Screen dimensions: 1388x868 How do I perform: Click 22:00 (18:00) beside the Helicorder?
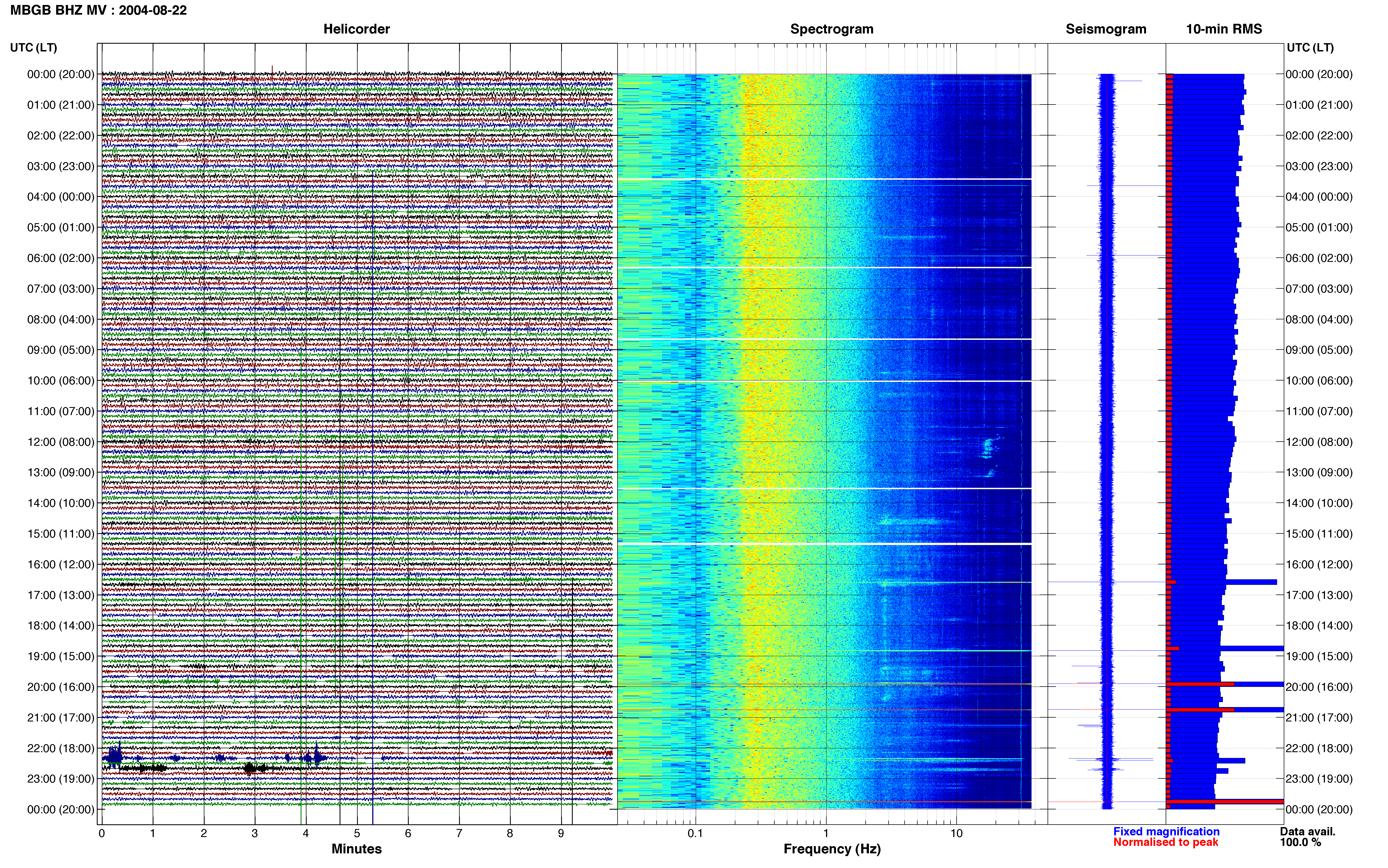tap(60, 748)
